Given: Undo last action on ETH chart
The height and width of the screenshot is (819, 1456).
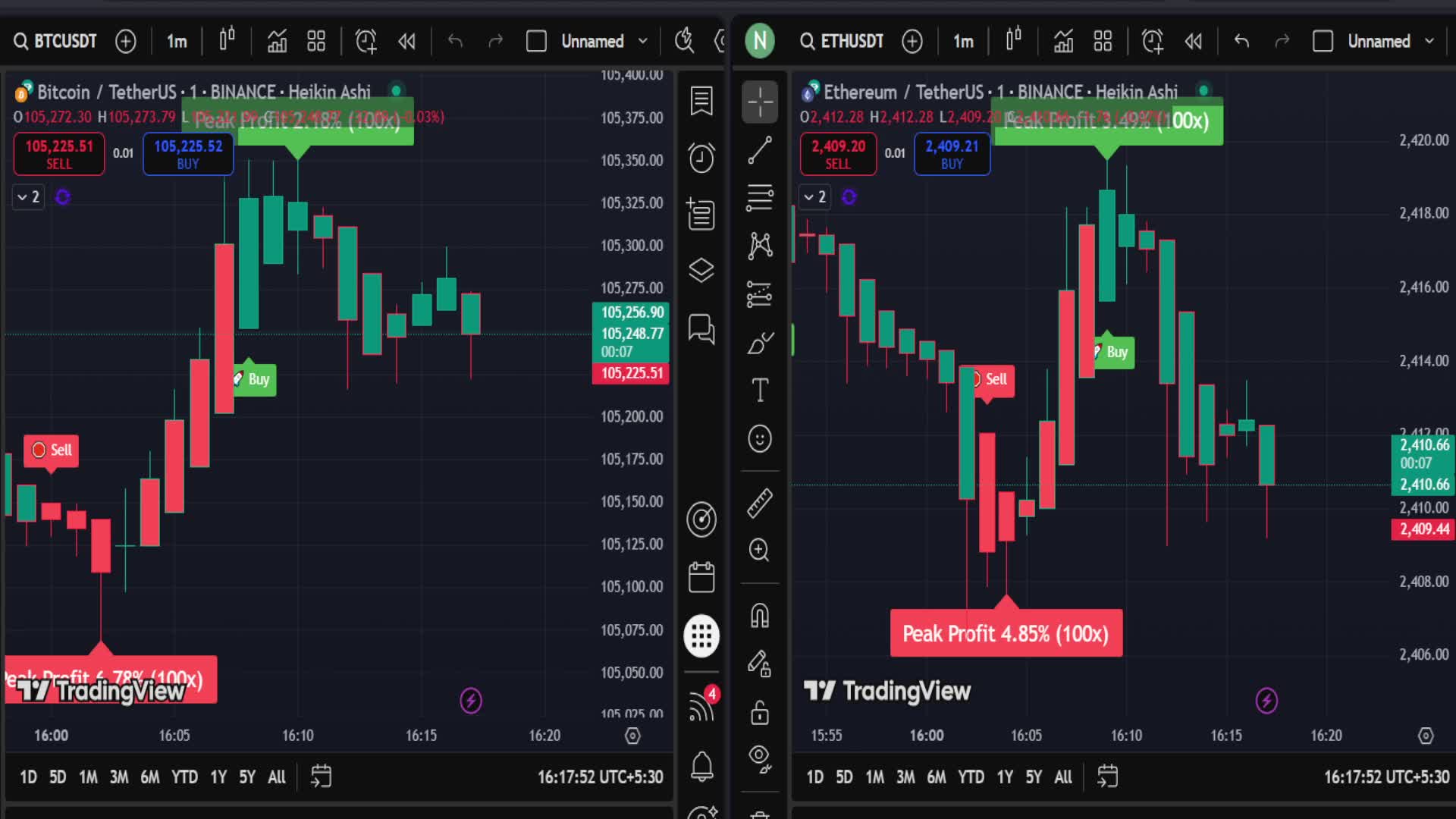Looking at the screenshot, I should pyautogui.click(x=1241, y=41).
